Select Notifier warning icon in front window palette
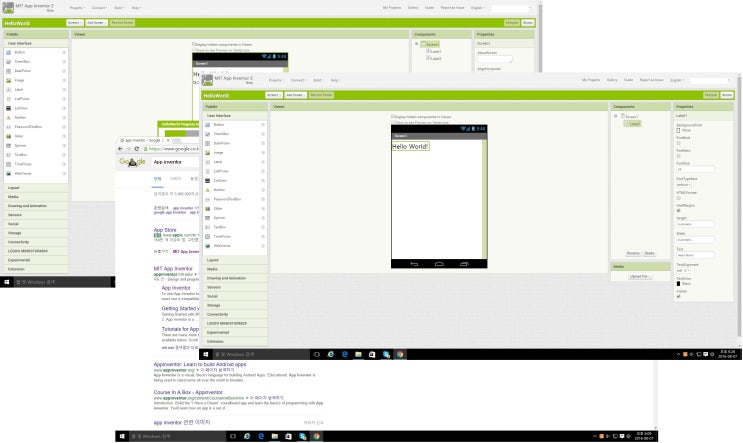743x443 pixels. click(x=208, y=190)
